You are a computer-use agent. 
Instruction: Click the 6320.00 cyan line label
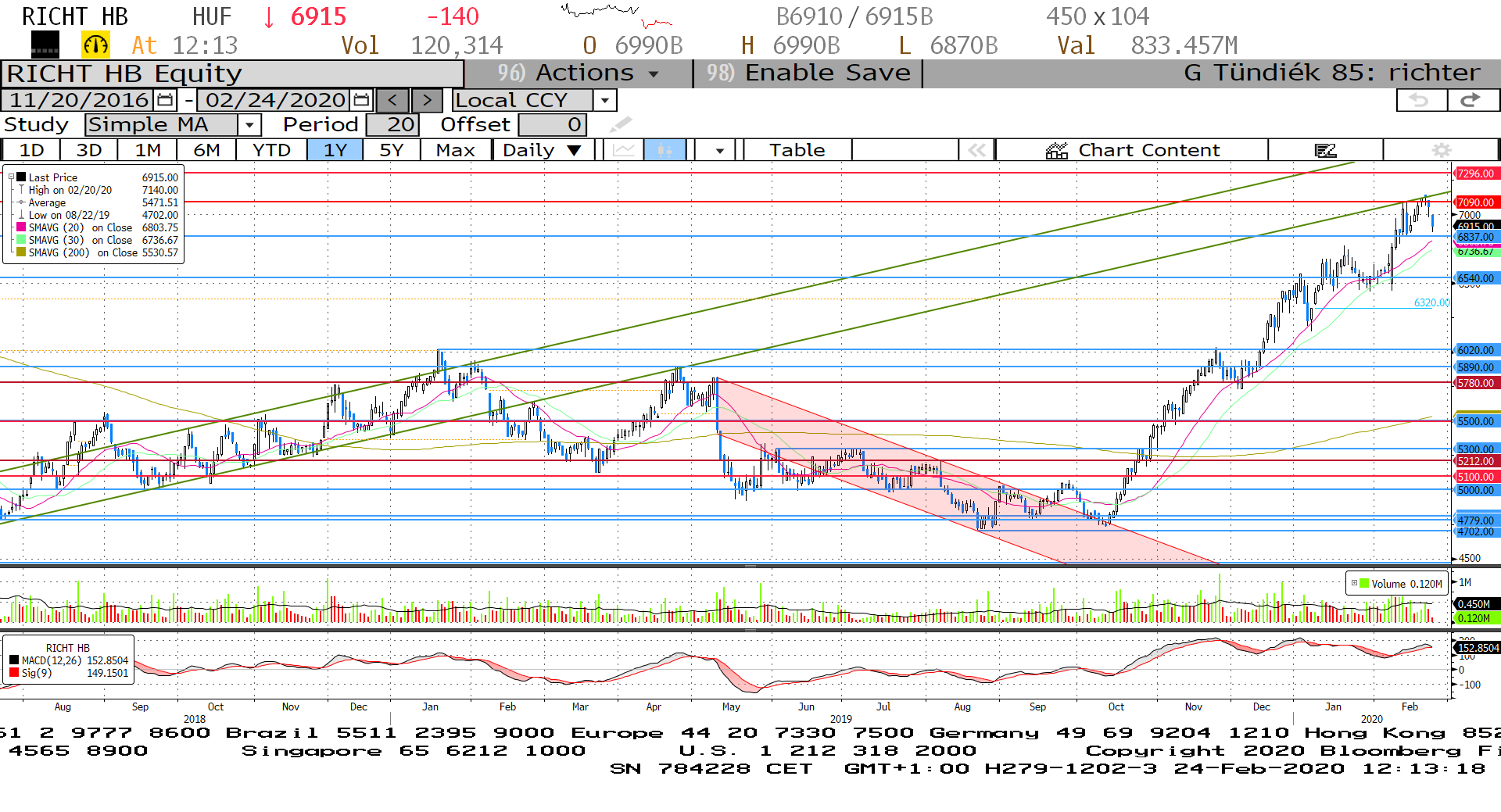pyautogui.click(x=1431, y=302)
